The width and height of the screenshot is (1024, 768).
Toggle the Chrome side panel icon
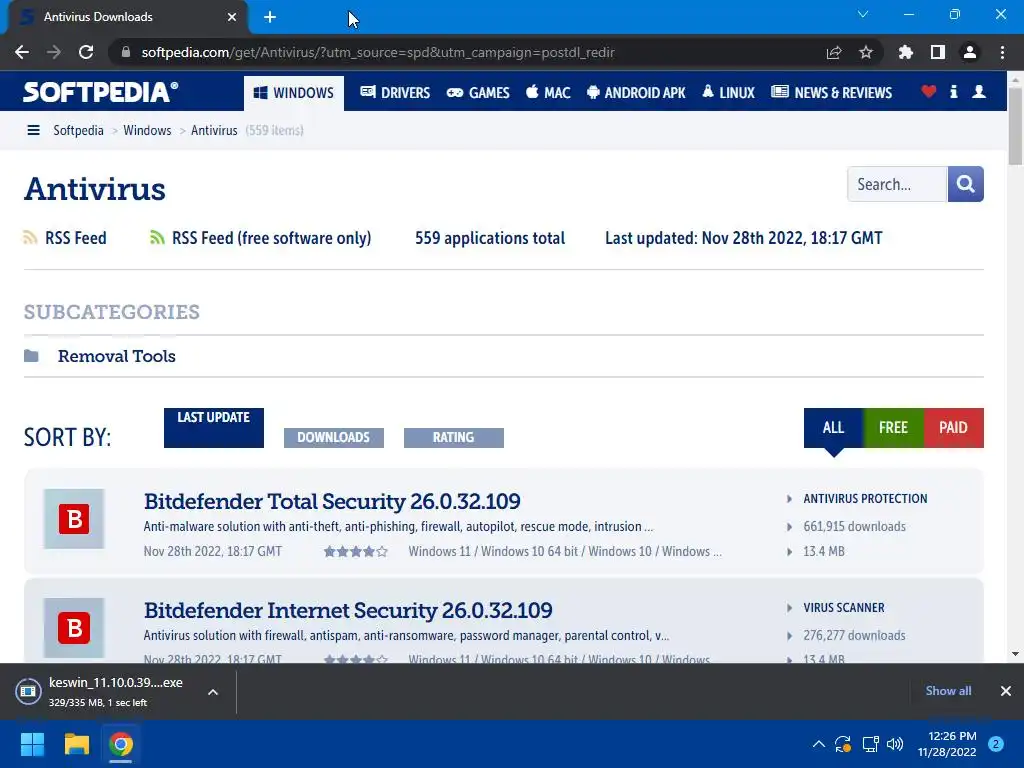[x=938, y=52]
